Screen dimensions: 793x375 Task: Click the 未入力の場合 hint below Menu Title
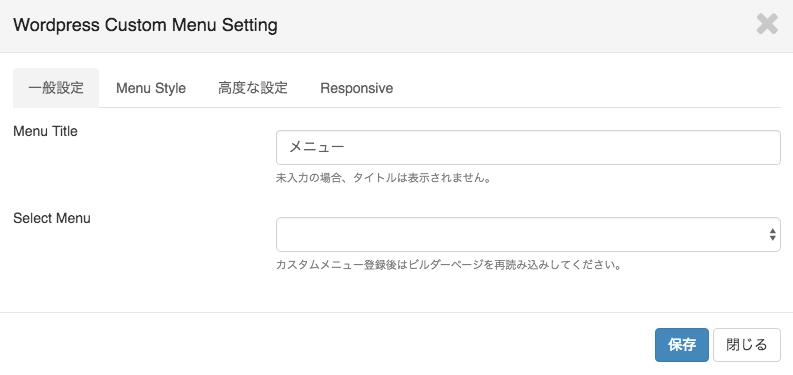(x=384, y=179)
